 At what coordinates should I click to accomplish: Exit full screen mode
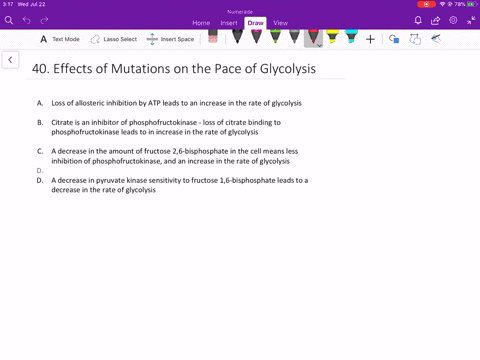pyautogui.click(x=471, y=20)
